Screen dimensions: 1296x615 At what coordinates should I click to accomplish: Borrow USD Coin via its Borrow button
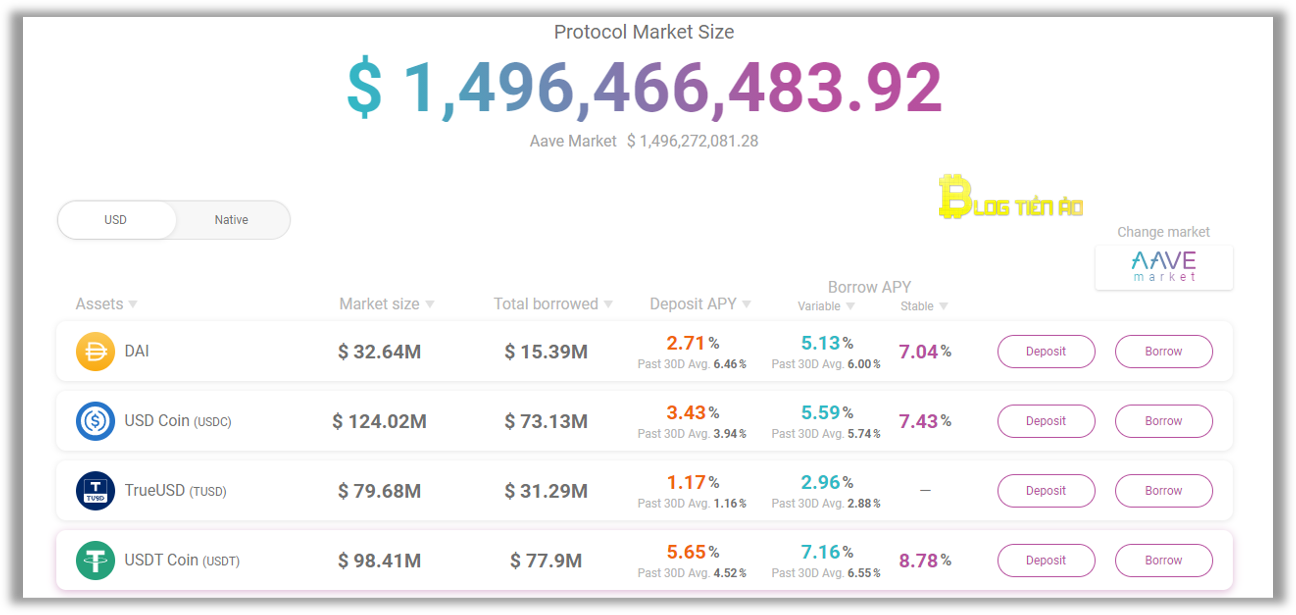tap(1164, 421)
